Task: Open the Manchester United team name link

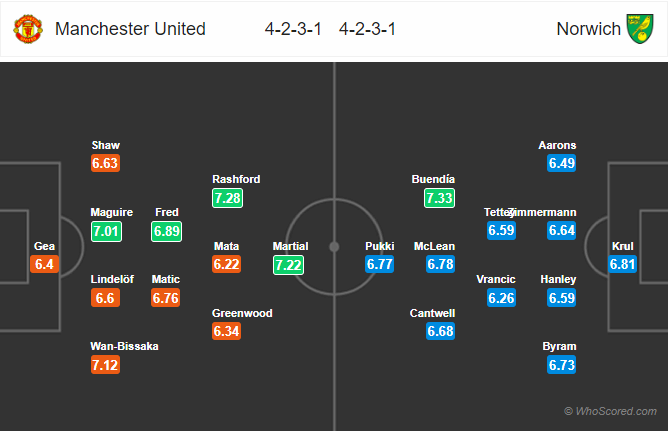Action: pos(130,29)
